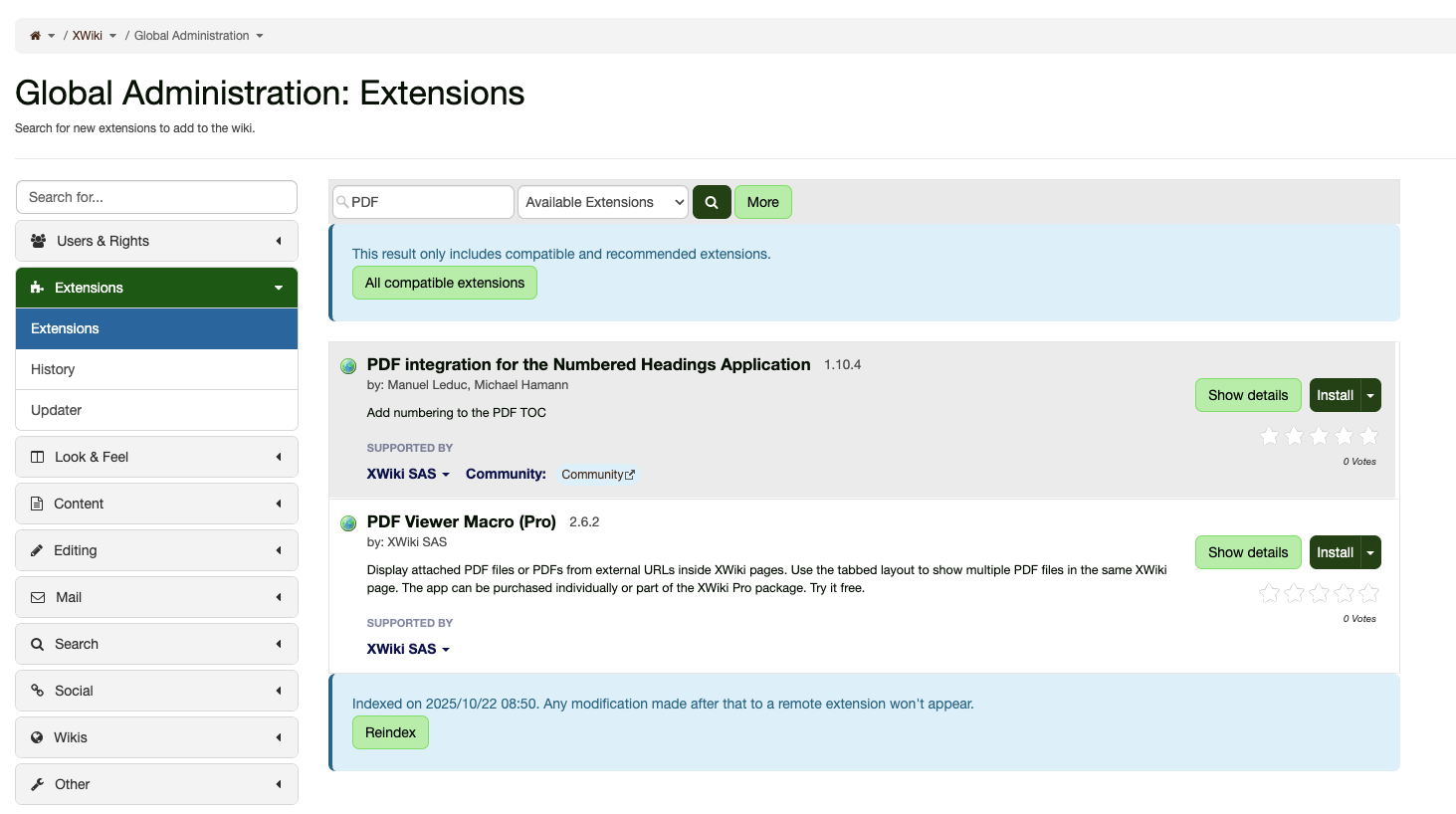Image resolution: width=1456 pixels, height=814 pixels.
Task: Click the home icon in breadcrumb
Action: click(x=36, y=36)
